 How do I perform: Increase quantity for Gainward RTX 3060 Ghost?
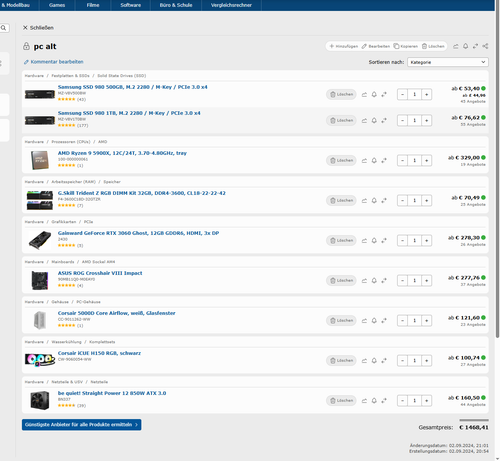point(427,241)
